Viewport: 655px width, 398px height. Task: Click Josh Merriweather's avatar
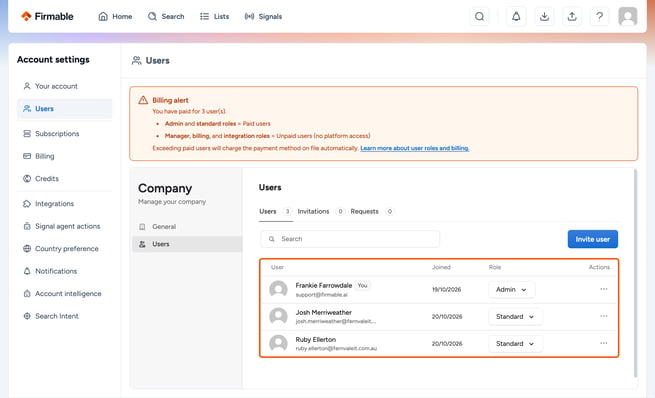coord(278,317)
